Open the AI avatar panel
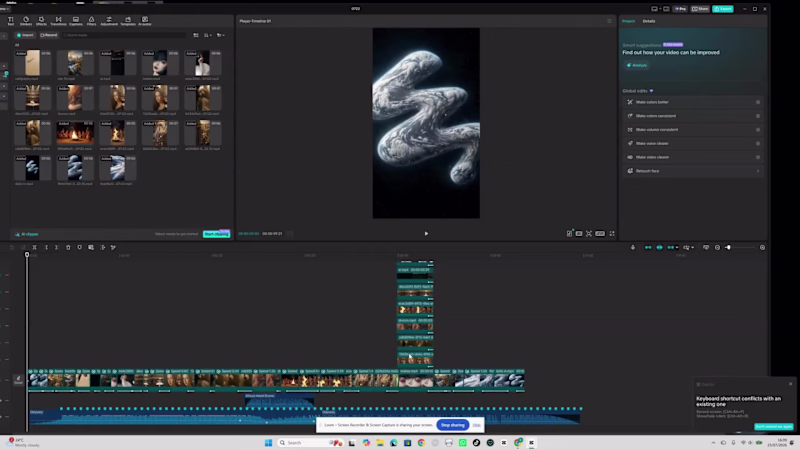This screenshot has height=450, width=800. point(145,20)
